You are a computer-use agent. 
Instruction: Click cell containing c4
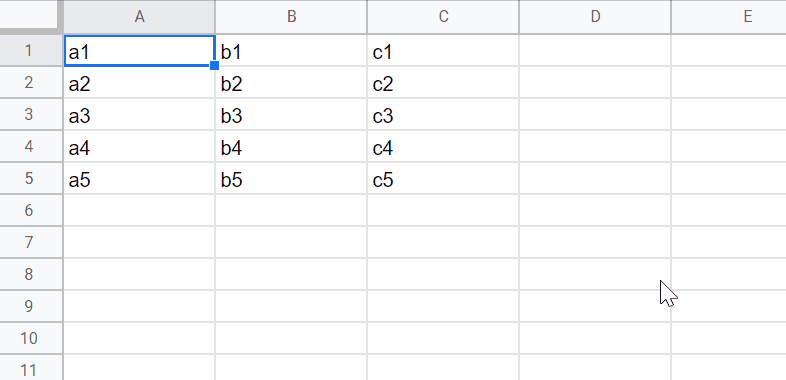point(443,146)
